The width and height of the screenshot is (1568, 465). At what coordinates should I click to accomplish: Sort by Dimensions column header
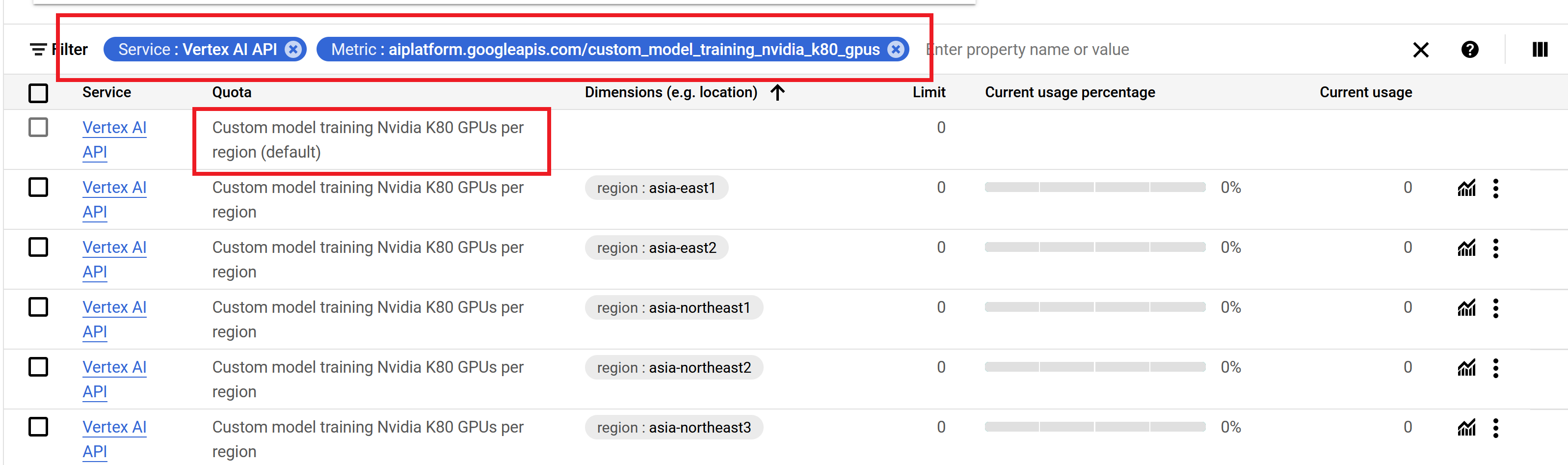[x=671, y=92]
